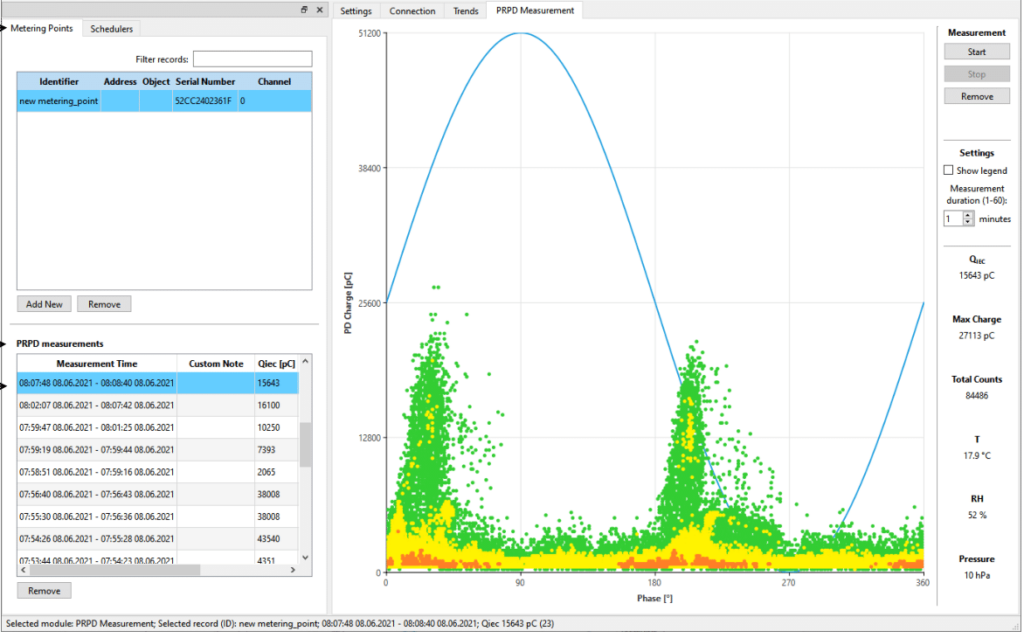Click the Filter records input field
The height and width of the screenshot is (638, 1024).
coord(252,59)
